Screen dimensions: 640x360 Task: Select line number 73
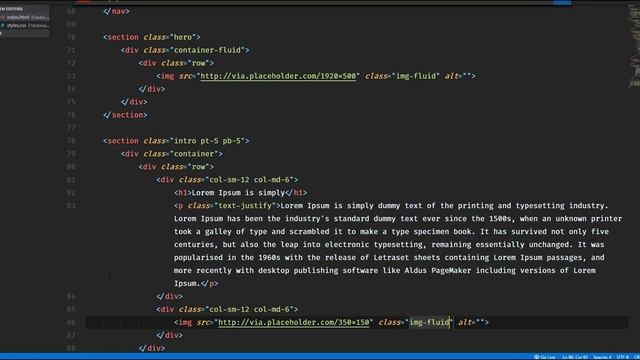[71, 76]
